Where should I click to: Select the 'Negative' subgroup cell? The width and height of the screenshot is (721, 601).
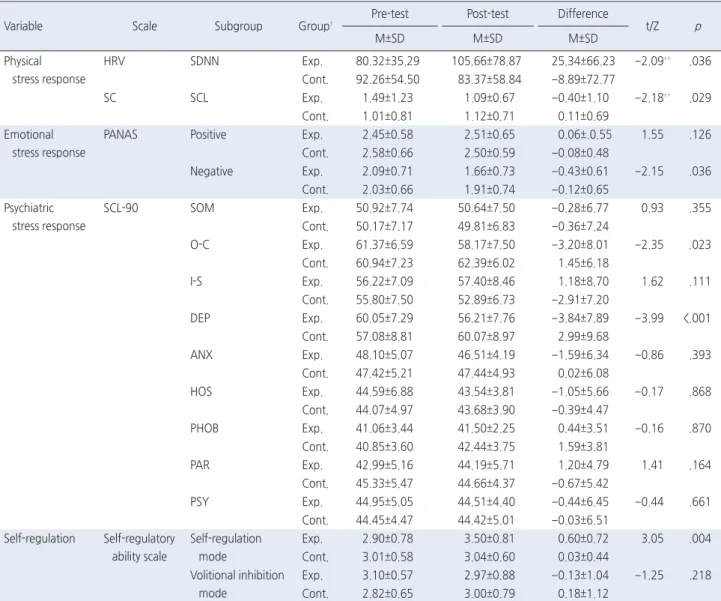[x=212, y=172]
